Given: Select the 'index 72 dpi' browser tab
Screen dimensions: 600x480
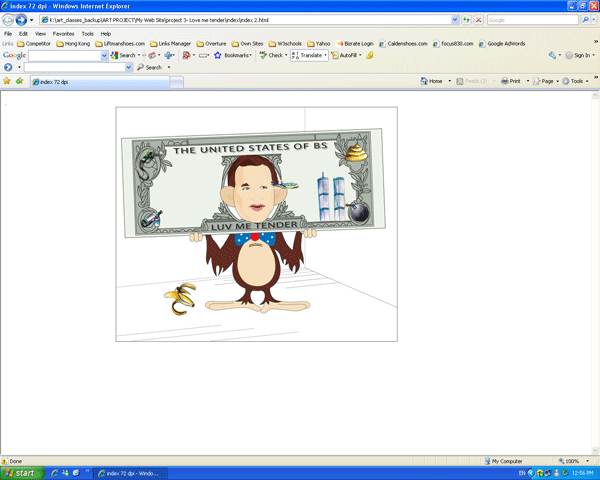Looking at the screenshot, I should click(50, 81).
